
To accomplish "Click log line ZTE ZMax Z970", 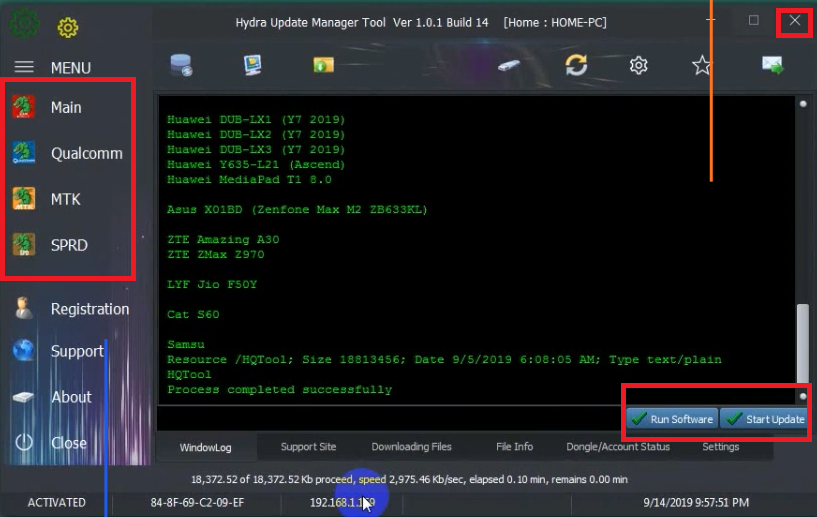I will click(x=215, y=254).
